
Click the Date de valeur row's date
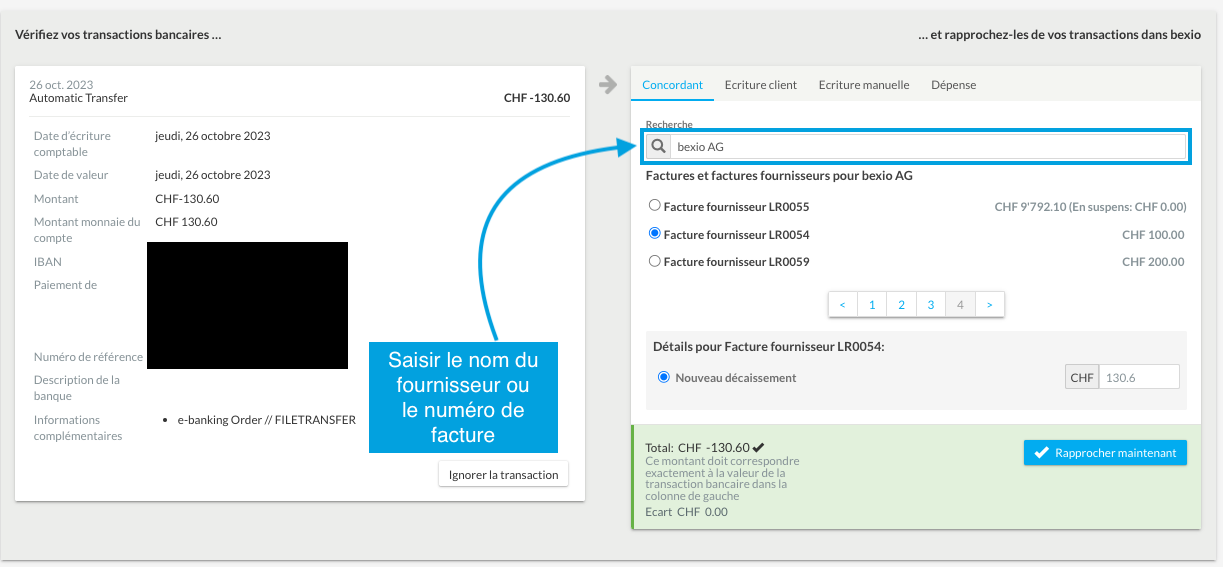click(213, 175)
